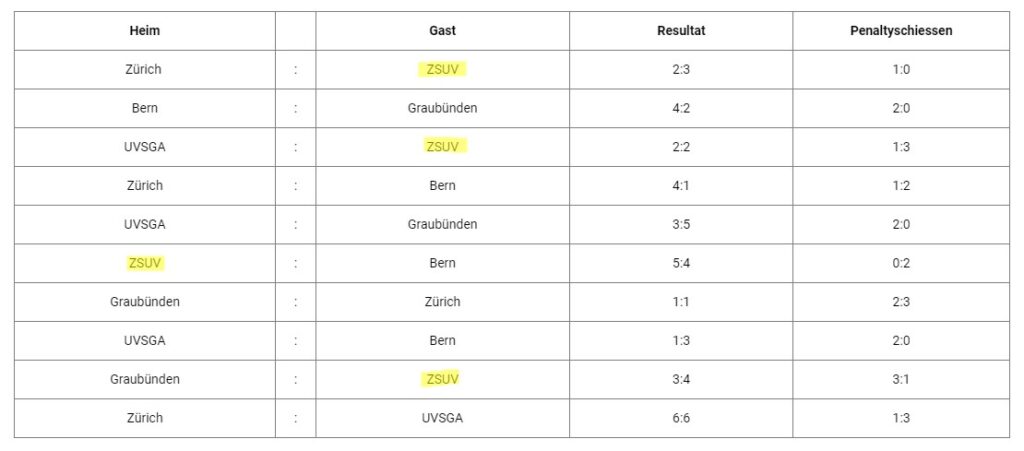
Task: Click the 3:1 penalty shootout cell
Action: tap(901, 379)
